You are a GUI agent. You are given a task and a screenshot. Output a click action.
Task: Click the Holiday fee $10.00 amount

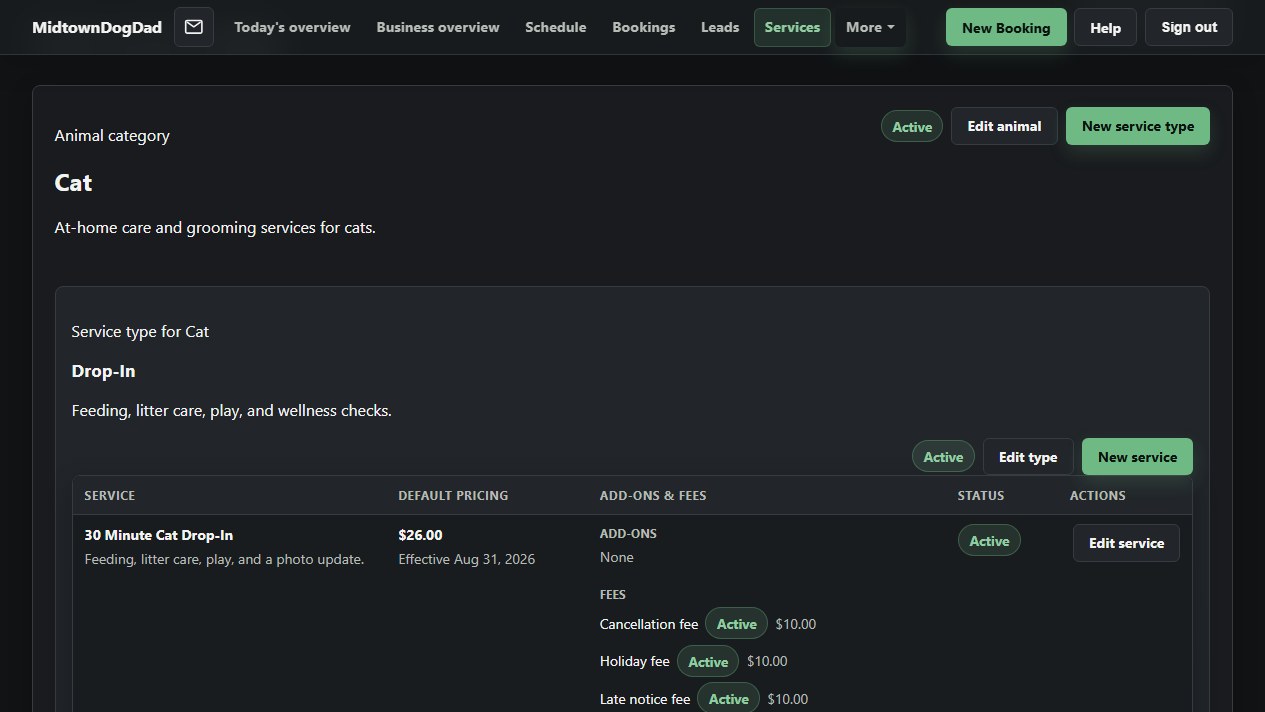(x=767, y=661)
